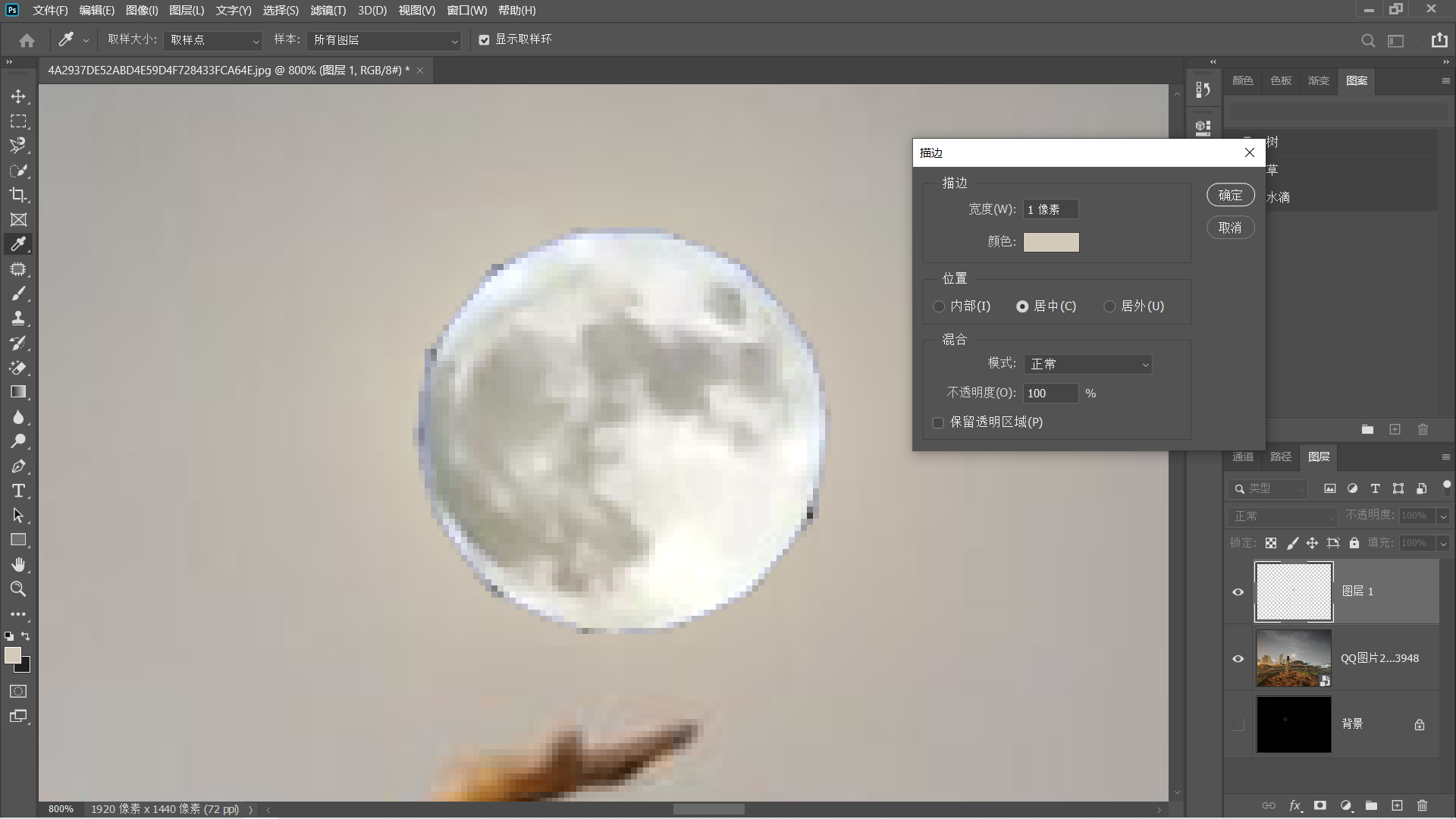This screenshot has height=819, width=1456.
Task: Select the Hand tool
Action: pyautogui.click(x=18, y=565)
